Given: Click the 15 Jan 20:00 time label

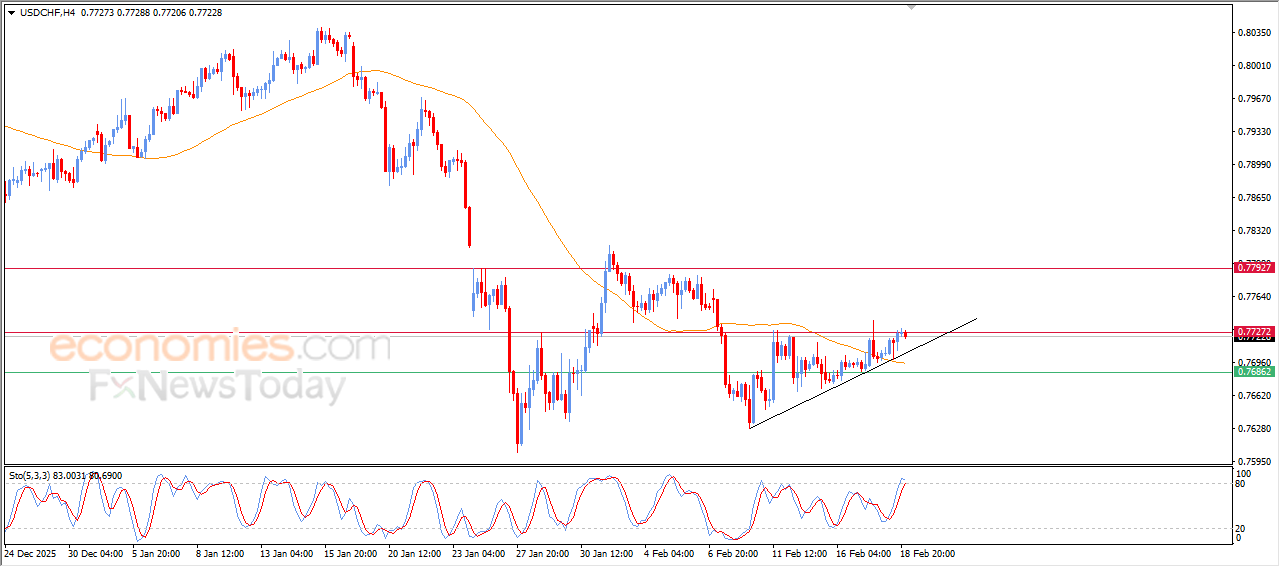Looking at the screenshot, I should click(352, 552).
